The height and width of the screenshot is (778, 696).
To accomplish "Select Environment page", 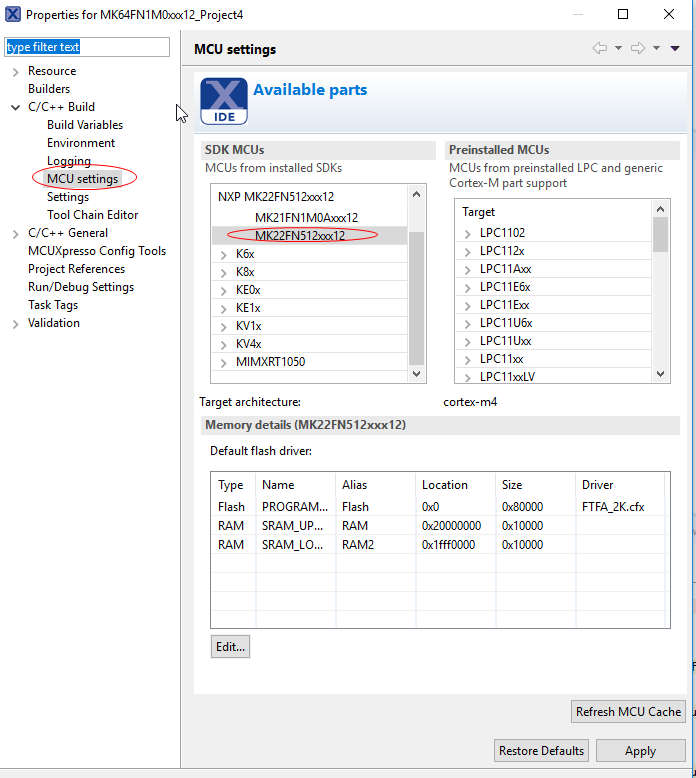I will click(x=81, y=143).
